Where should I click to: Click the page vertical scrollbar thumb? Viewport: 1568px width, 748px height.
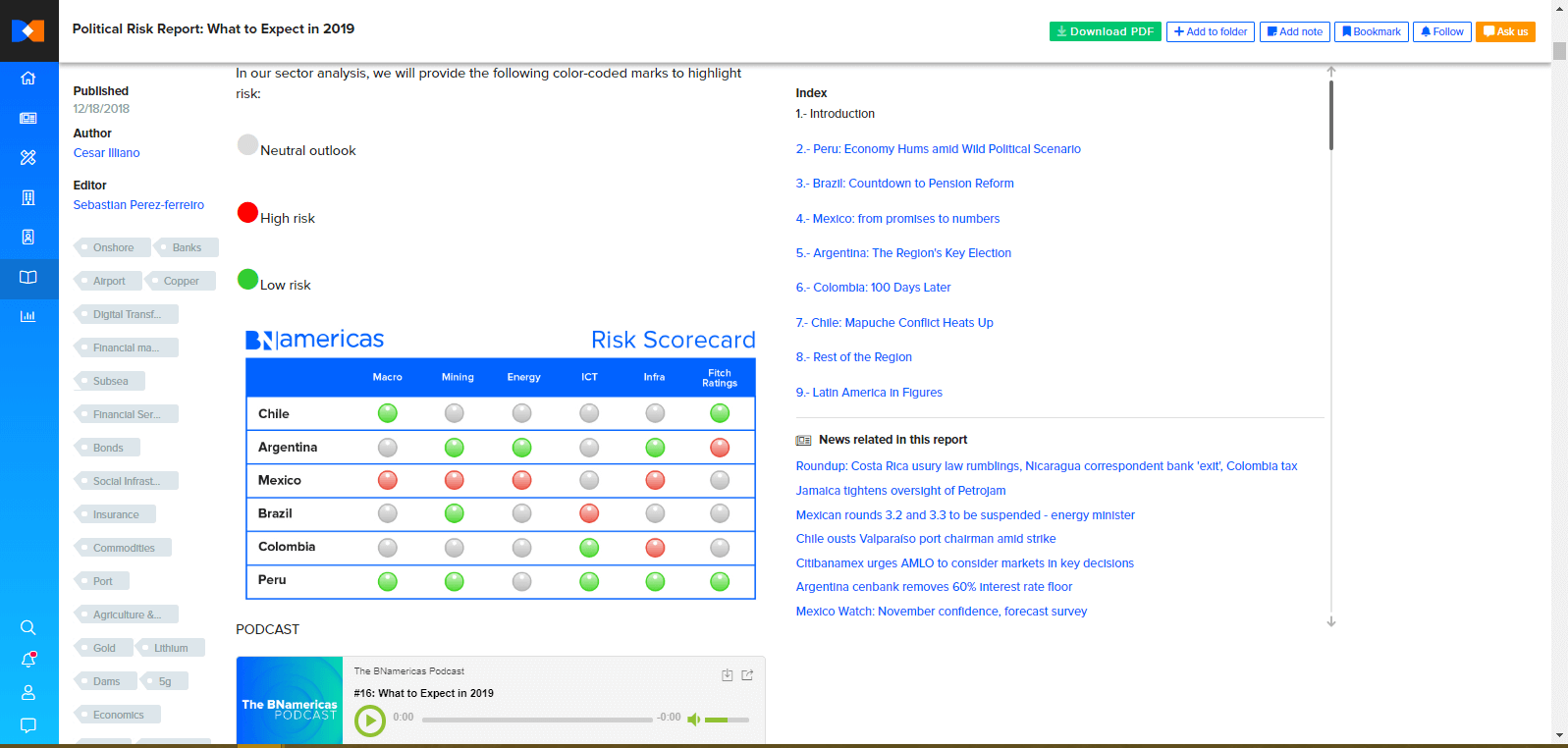[x=1559, y=51]
